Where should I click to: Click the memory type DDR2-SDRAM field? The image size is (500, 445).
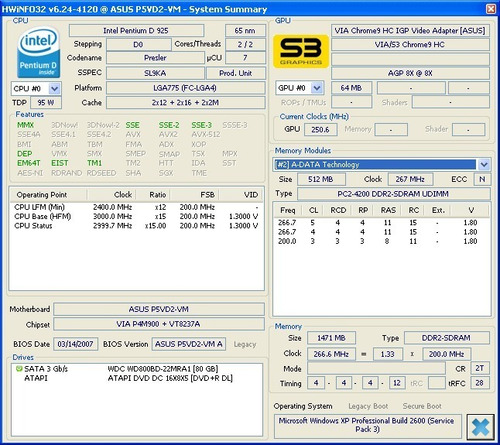(446, 338)
